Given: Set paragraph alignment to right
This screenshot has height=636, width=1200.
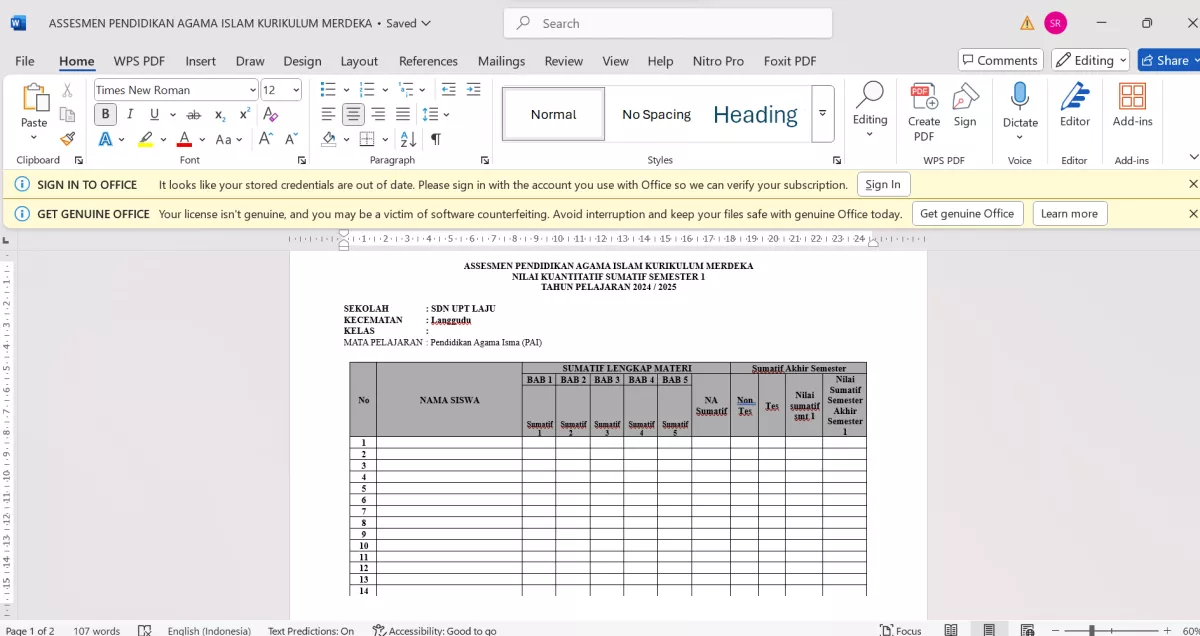Looking at the screenshot, I should (378, 115).
